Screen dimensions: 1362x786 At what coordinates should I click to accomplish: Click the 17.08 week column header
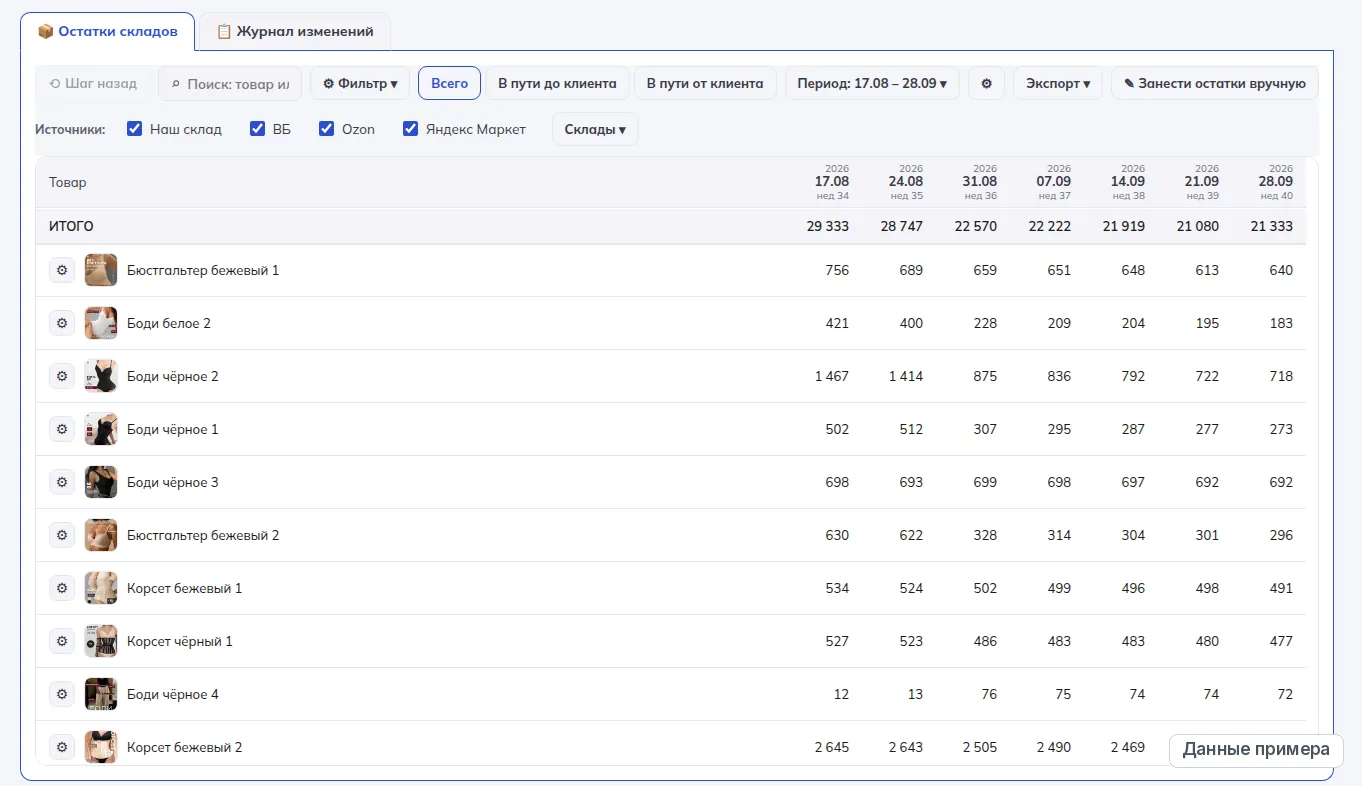pyautogui.click(x=831, y=182)
